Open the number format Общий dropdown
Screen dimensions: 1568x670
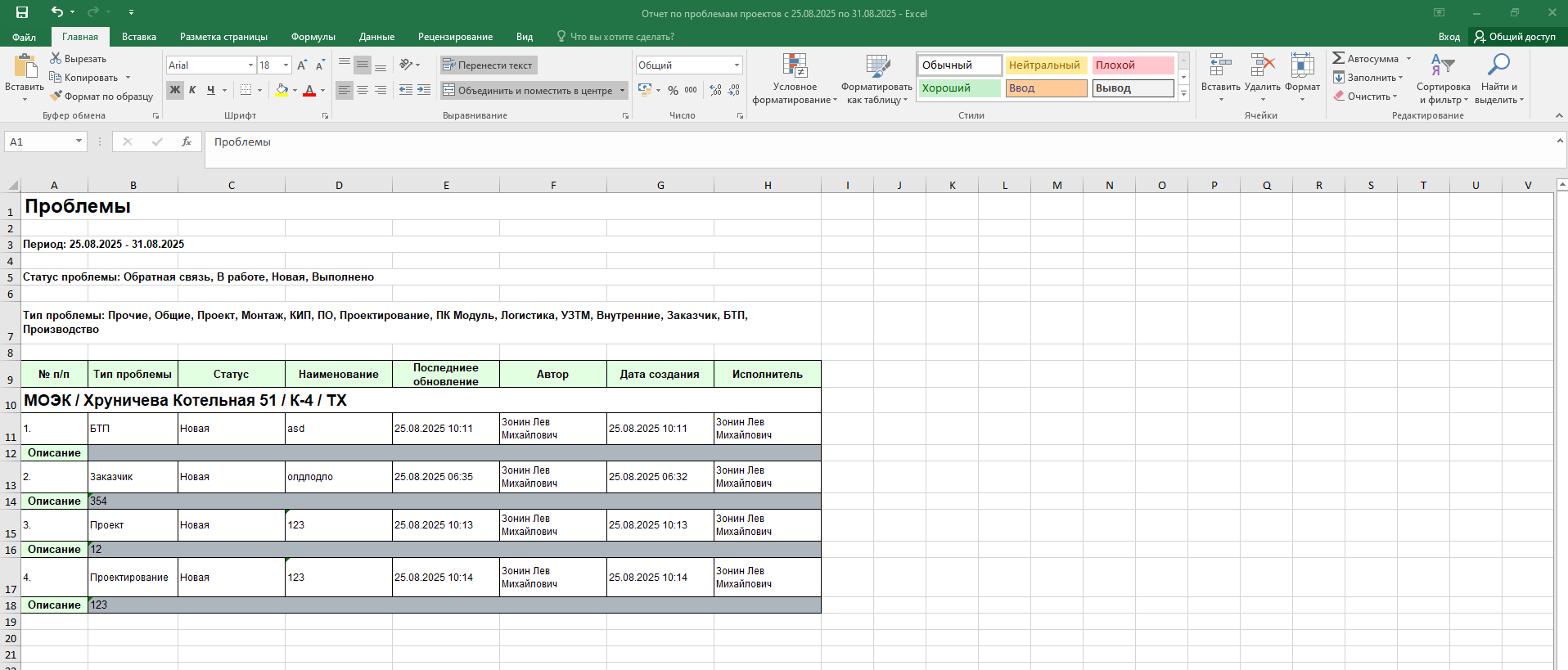point(737,65)
